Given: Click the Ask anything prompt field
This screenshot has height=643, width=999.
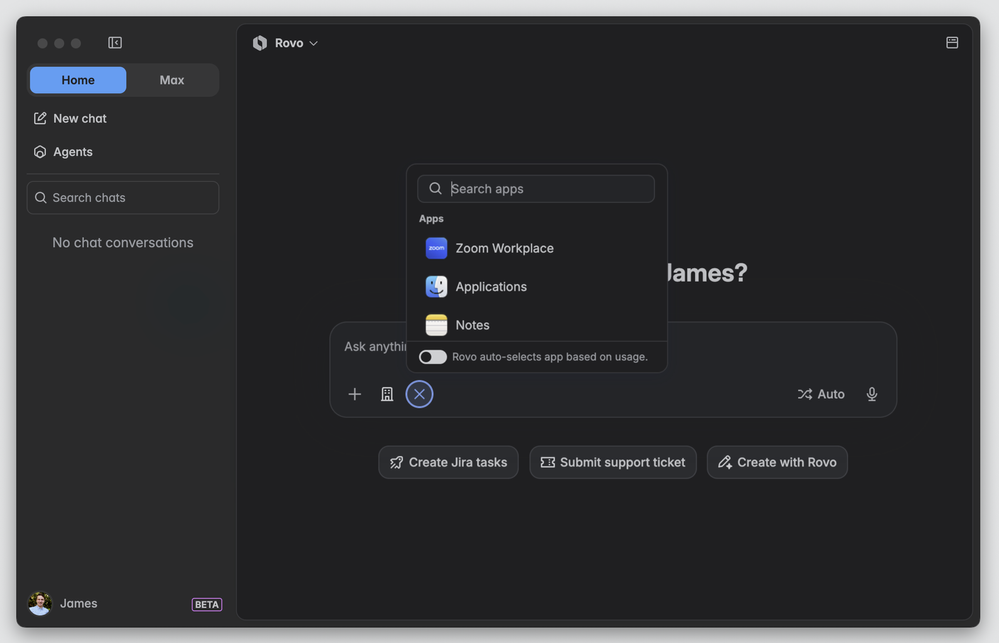Looking at the screenshot, I should click(x=375, y=347).
